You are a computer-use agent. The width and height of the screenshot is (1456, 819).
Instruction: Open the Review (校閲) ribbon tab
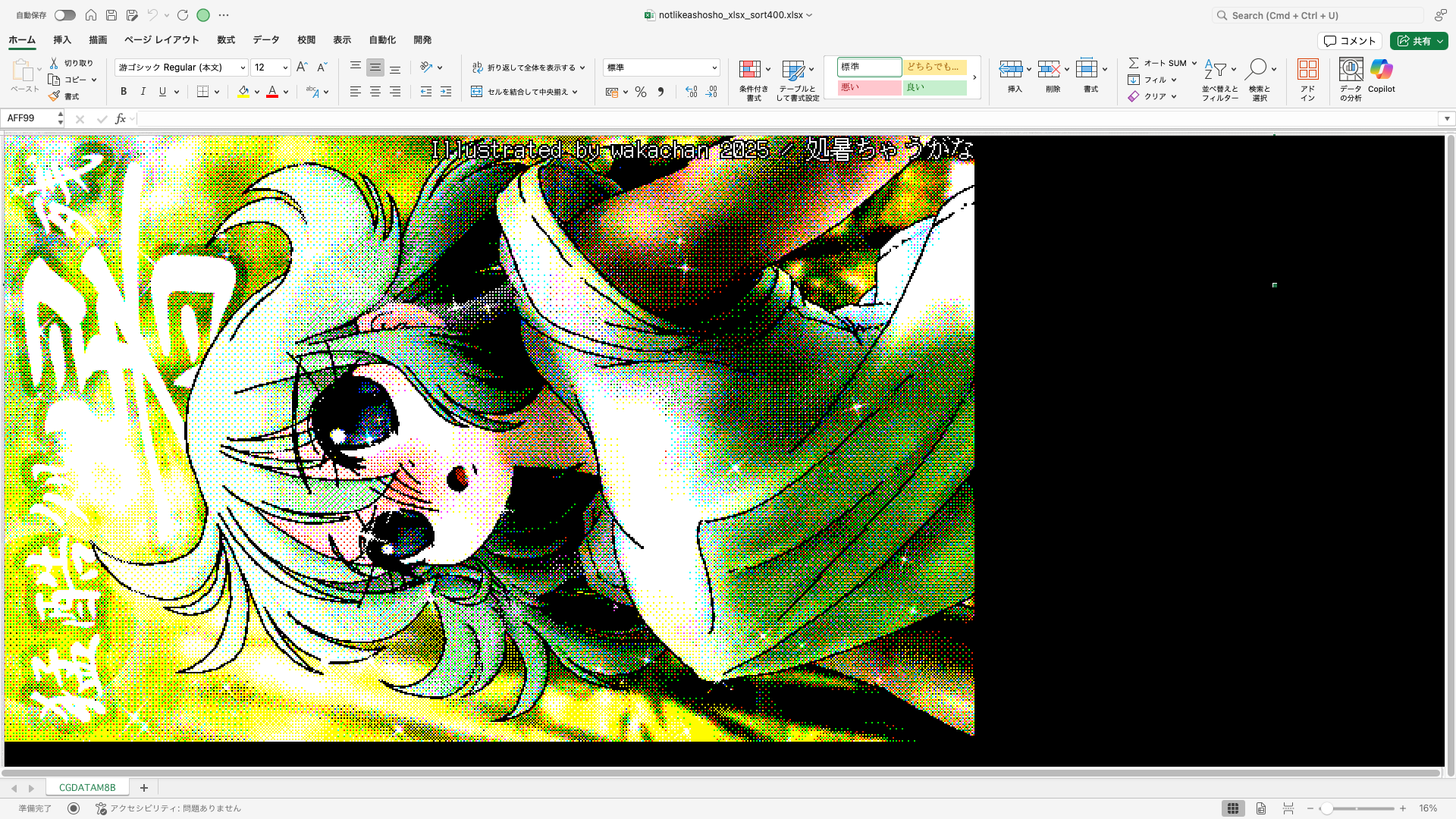306,39
